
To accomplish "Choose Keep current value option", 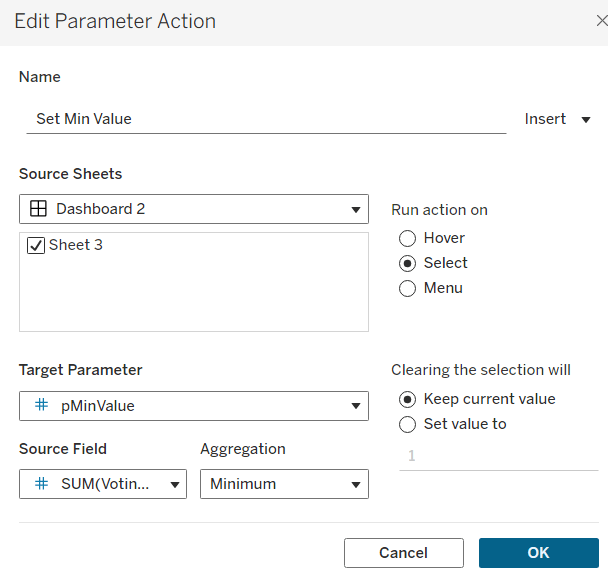I will (407, 399).
